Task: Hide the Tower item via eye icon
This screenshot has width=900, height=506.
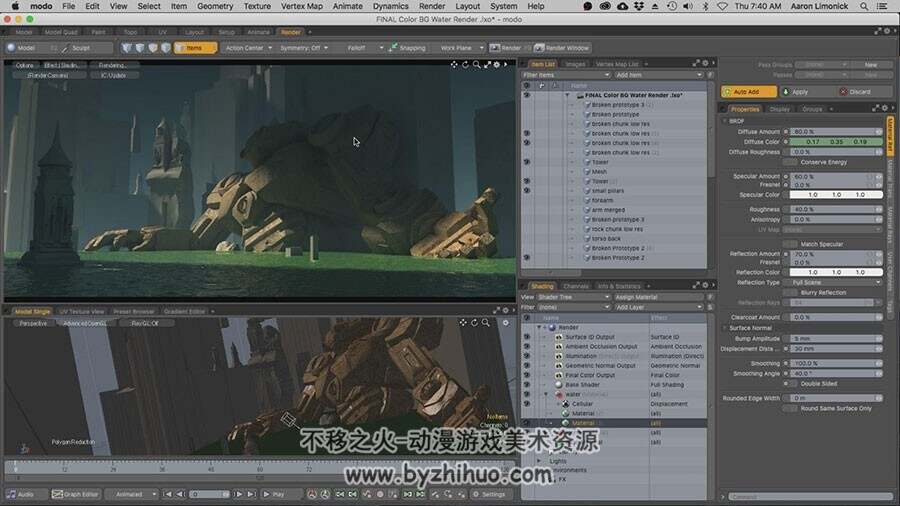Action: 526,162
